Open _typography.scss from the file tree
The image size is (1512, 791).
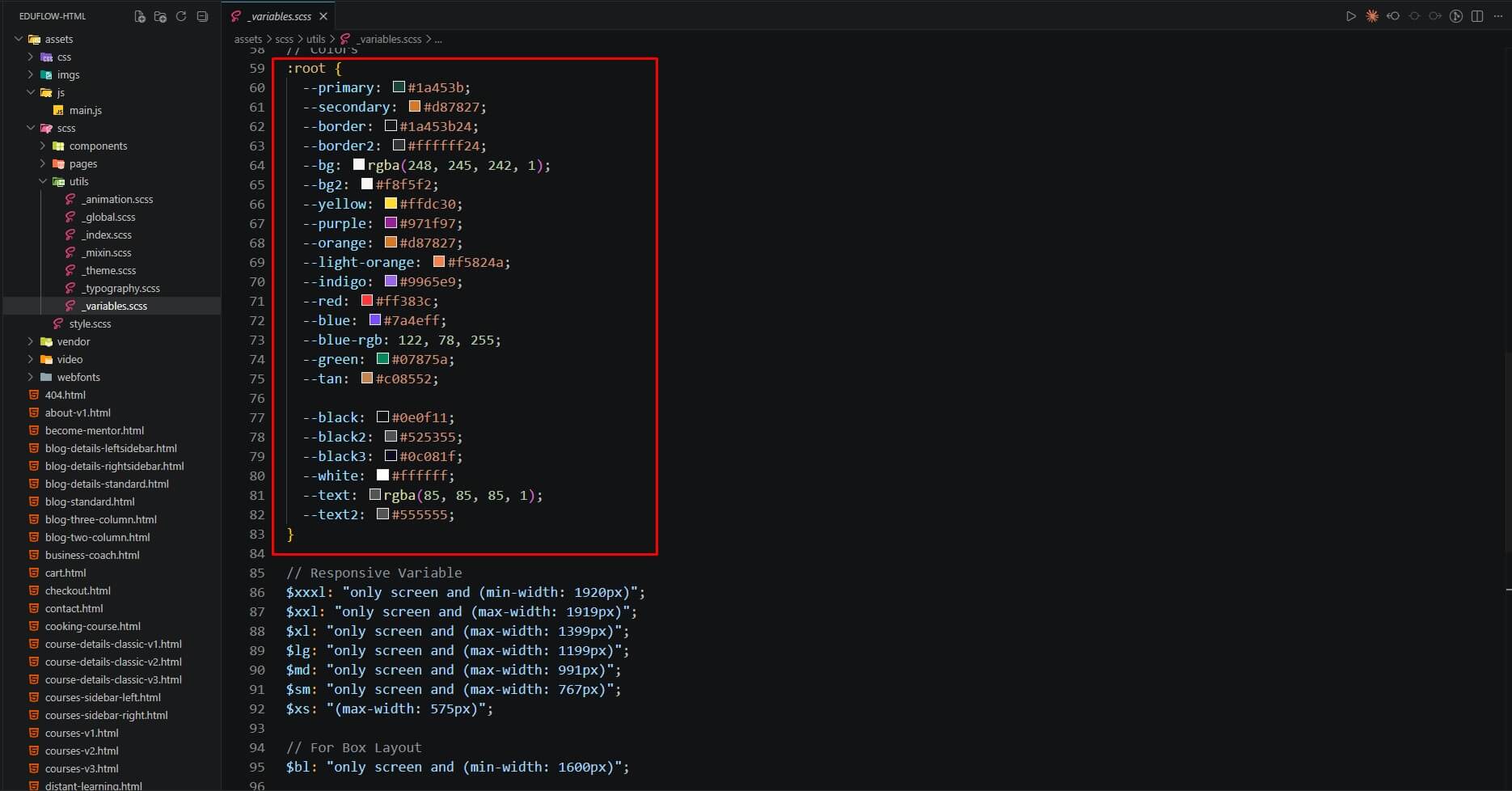point(120,288)
